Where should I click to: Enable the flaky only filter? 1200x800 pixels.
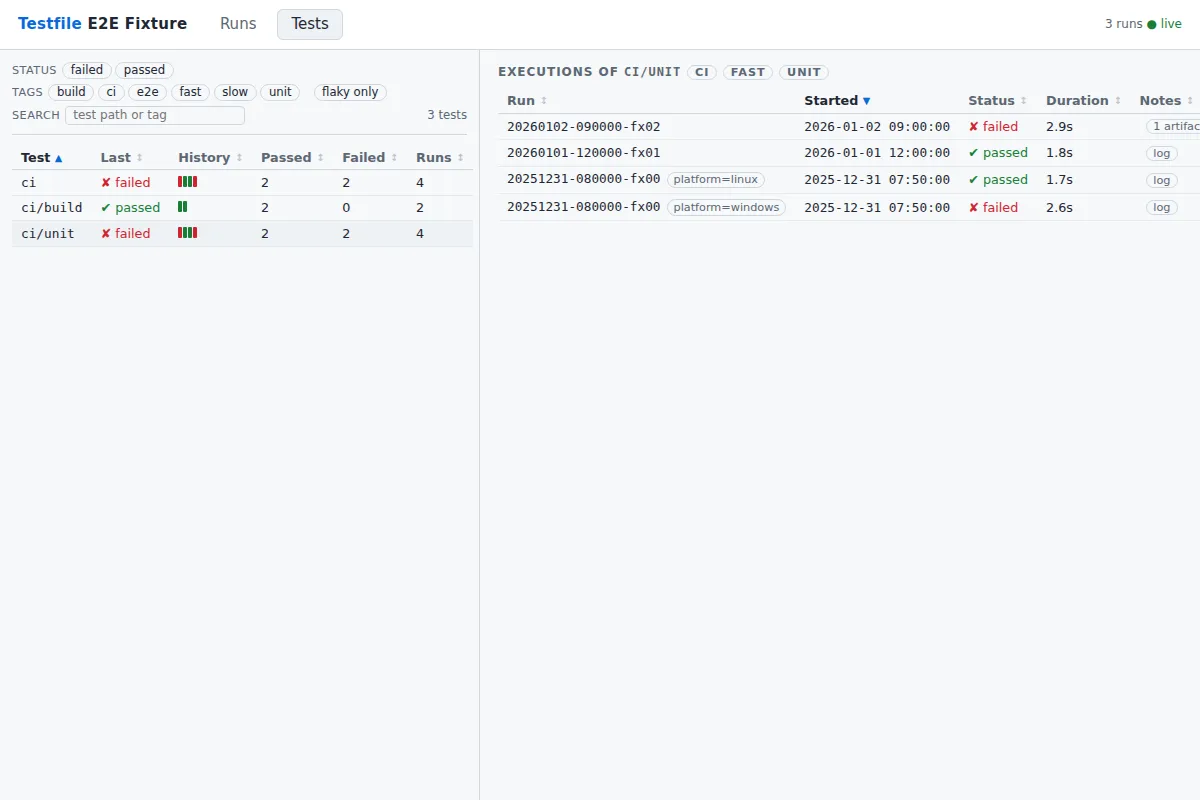coord(350,92)
